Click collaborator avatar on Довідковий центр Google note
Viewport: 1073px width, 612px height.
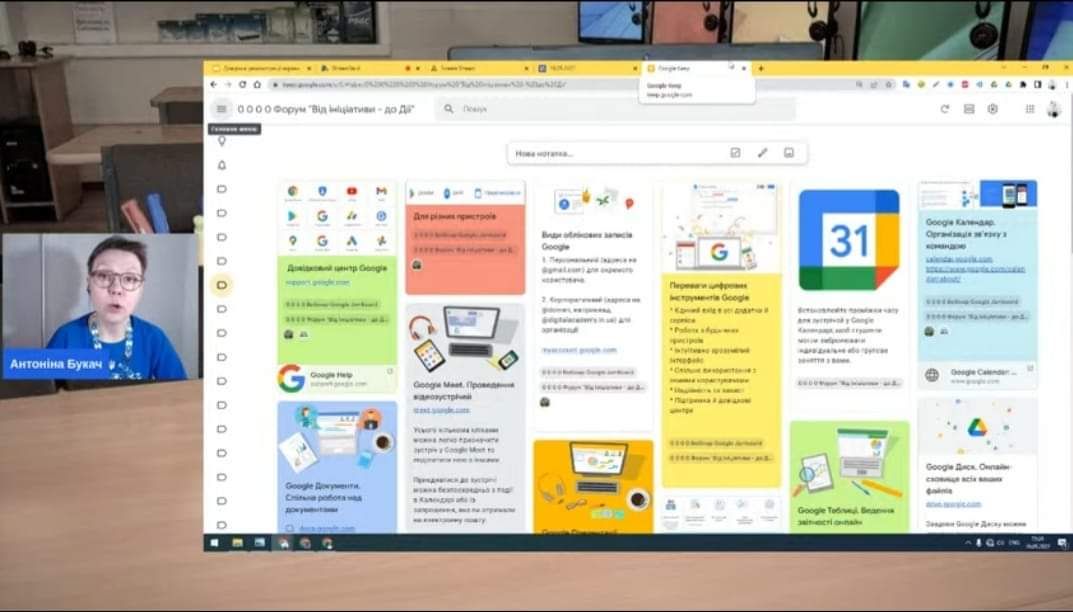(289, 334)
